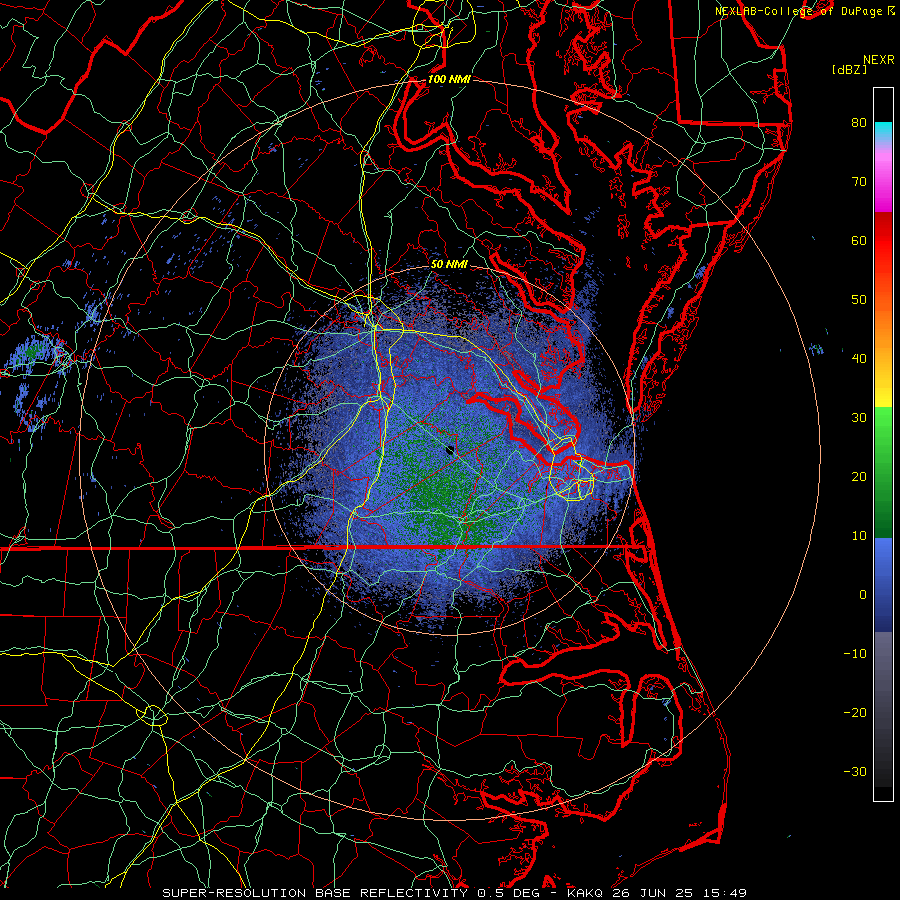Viewport: 900px width, 900px height.
Task: Click the blue segment of the color bar
Action: pos(883,584)
